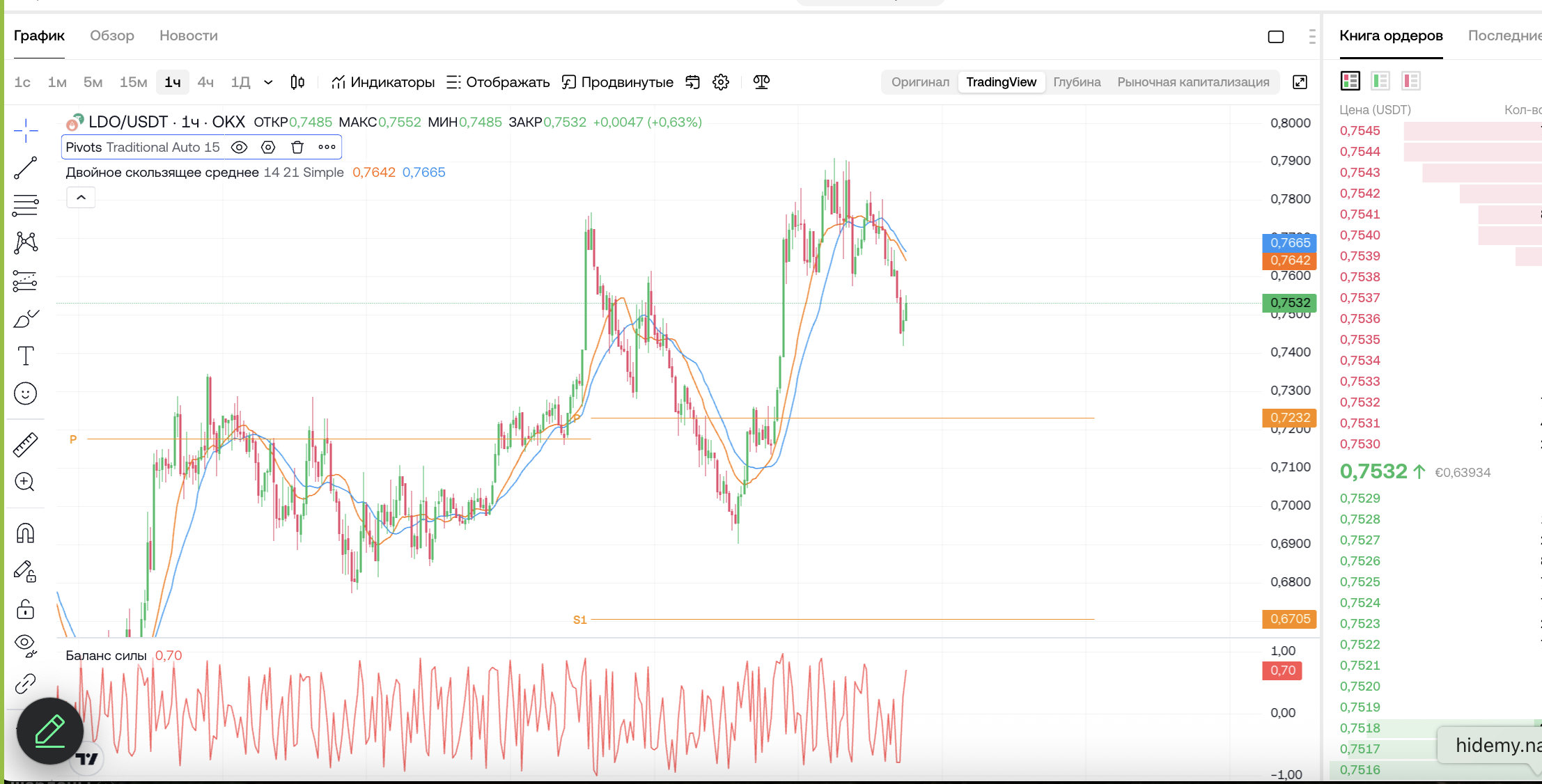Toggle Pivots indicator visibility eye
Viewport: 1542px width, 784px height.
pos(239,147)
